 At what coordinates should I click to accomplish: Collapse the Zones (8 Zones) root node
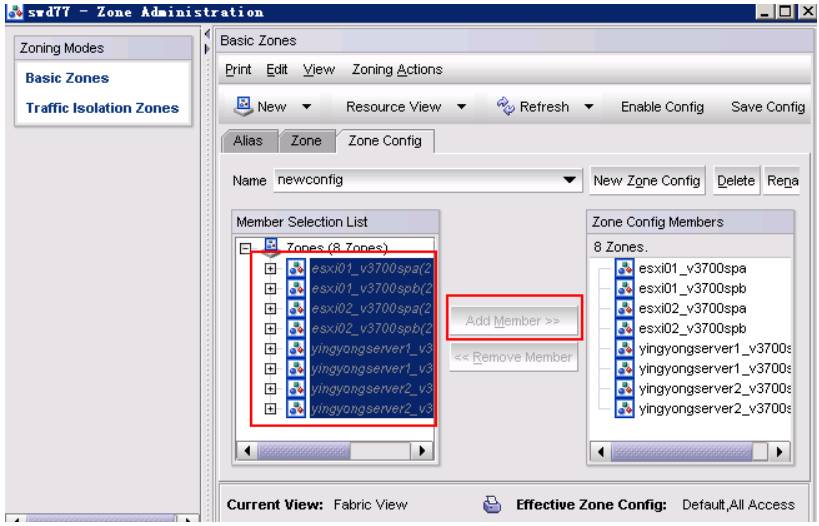coord(245,248)
